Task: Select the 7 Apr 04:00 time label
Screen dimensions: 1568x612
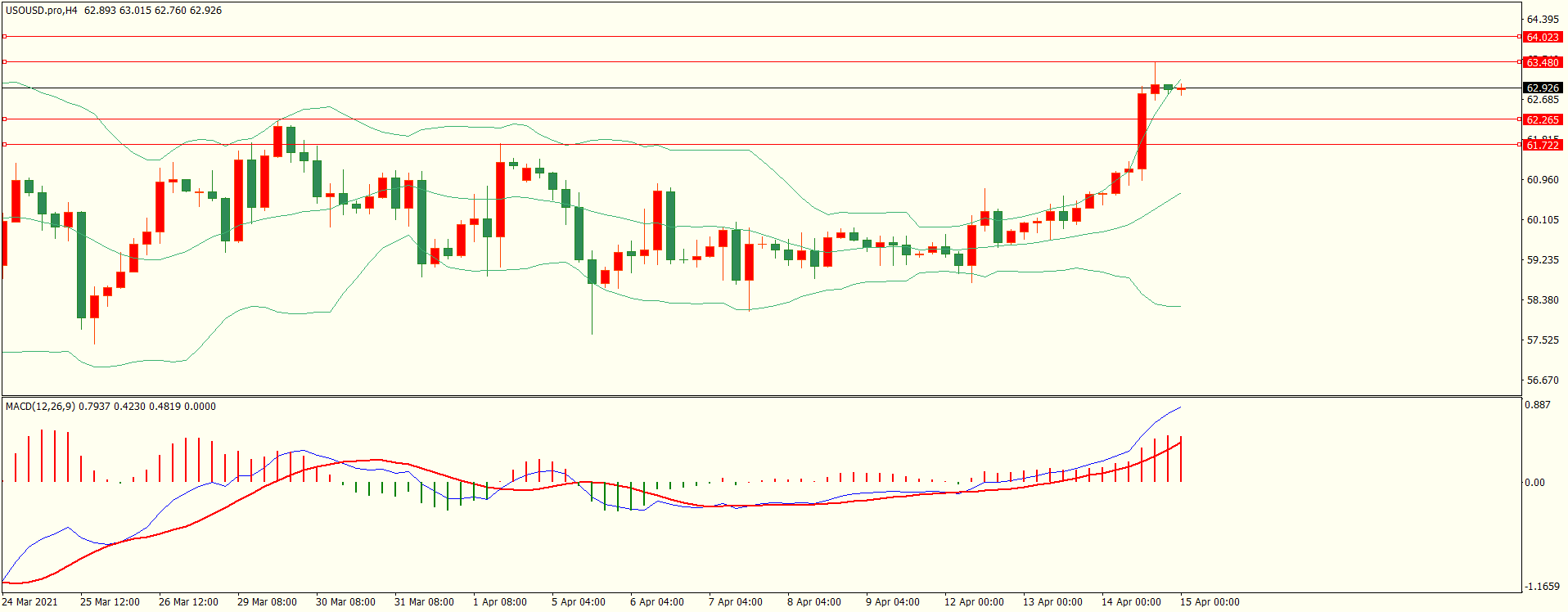Action: tap(735, 602)
